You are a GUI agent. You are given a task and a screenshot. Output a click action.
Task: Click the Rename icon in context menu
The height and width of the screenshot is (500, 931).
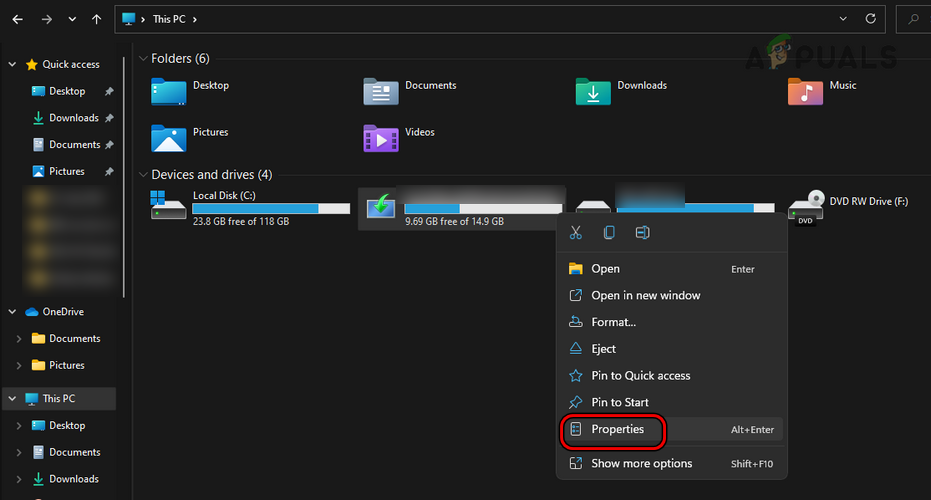pos(642,233)
